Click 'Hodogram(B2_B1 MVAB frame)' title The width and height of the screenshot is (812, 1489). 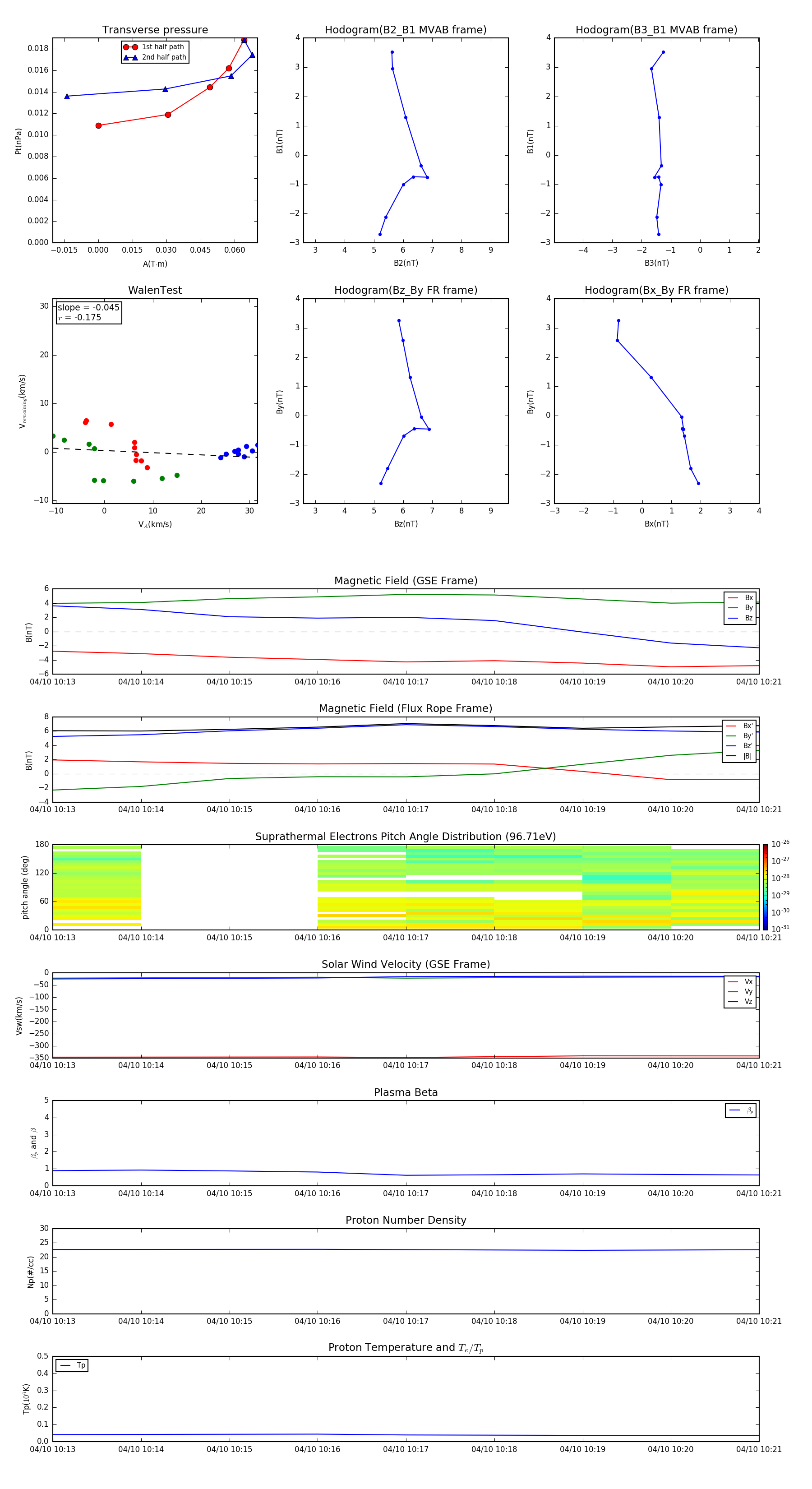pyautogui.click(x=406, y=30)
